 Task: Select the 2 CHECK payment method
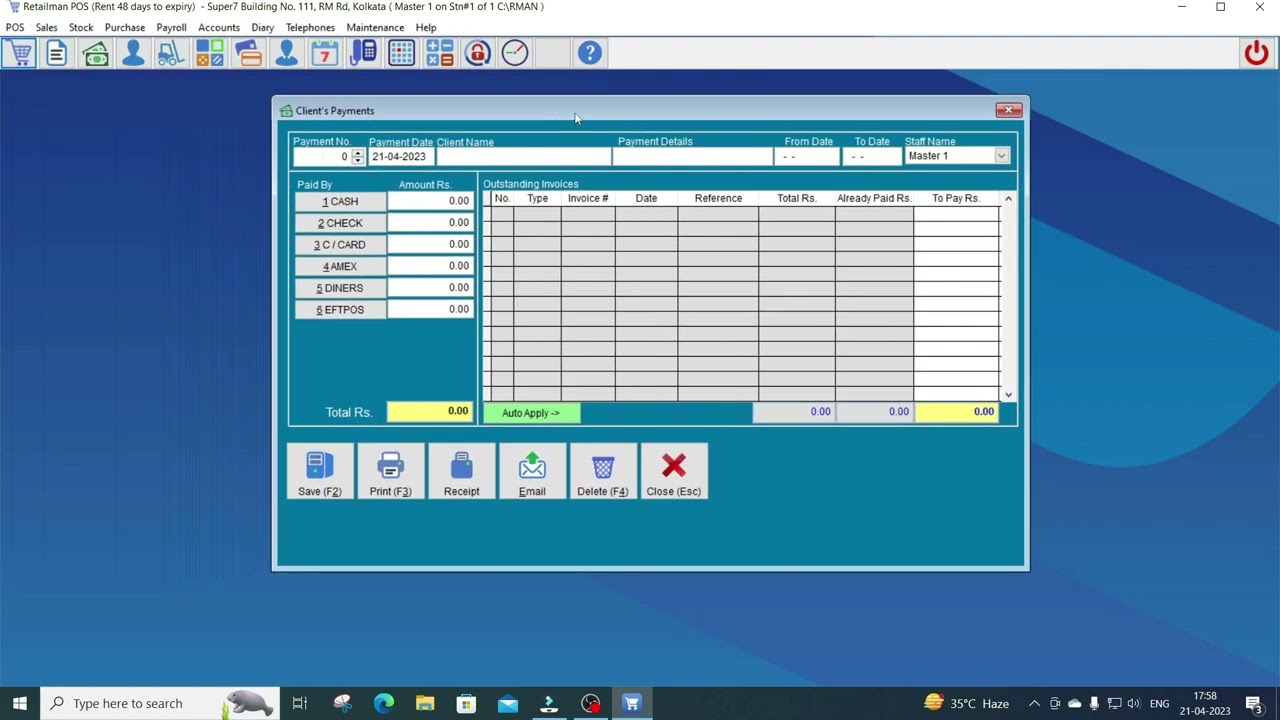click(x=340, y=223)
